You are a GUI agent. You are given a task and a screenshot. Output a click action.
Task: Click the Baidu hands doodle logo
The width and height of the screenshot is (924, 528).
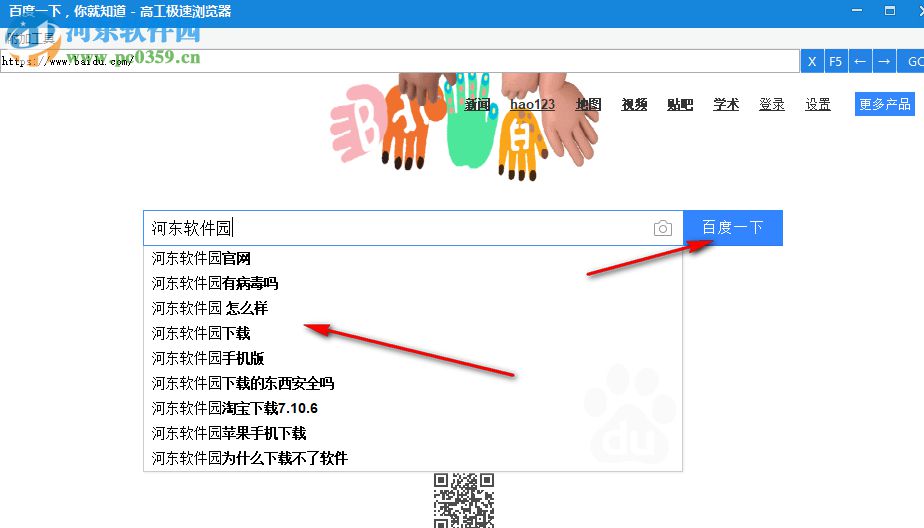tap(464, 126)
